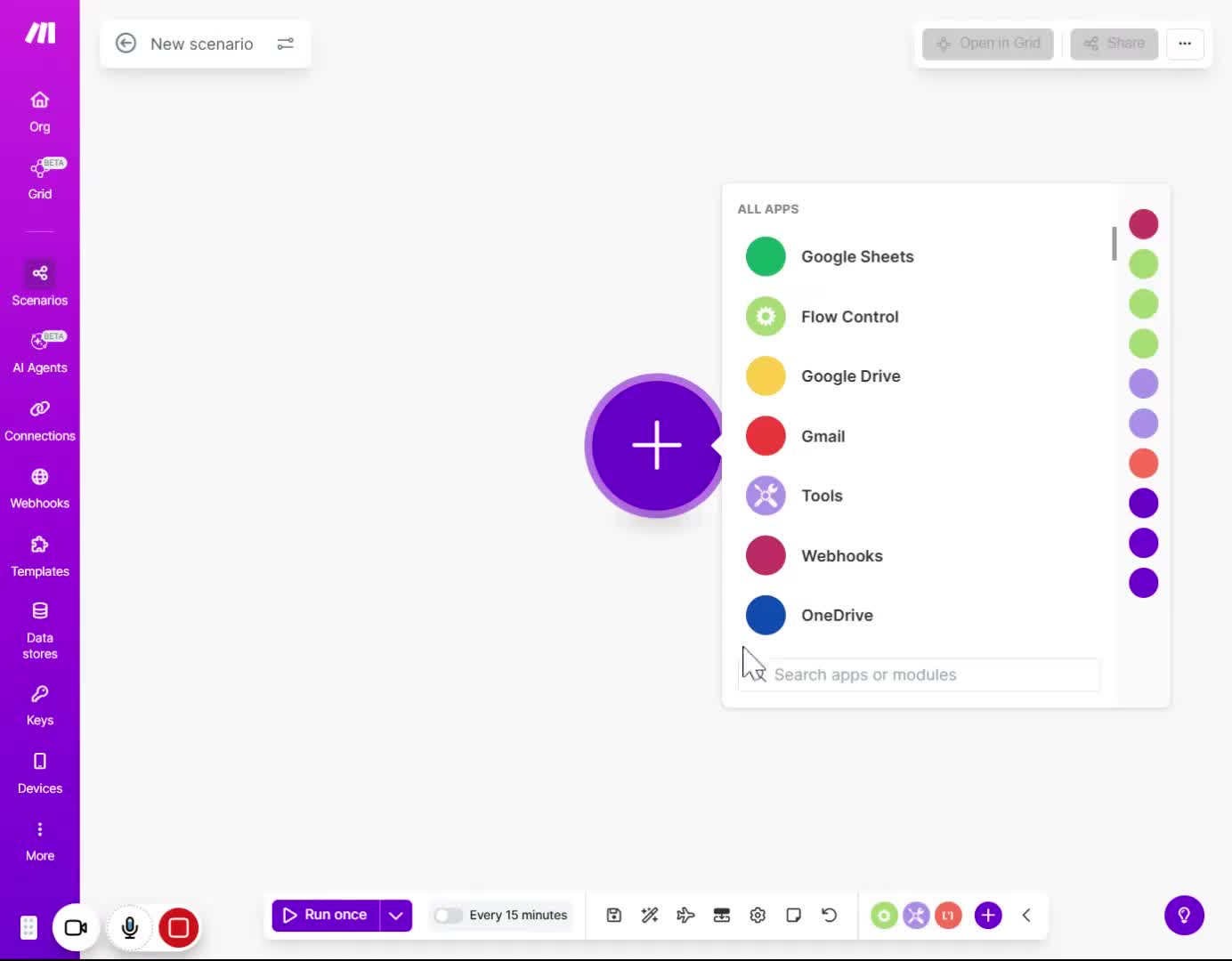The image size is (1232, 961).
Task: Rename the scenario titled New scenario
Action: pos(202,44)
